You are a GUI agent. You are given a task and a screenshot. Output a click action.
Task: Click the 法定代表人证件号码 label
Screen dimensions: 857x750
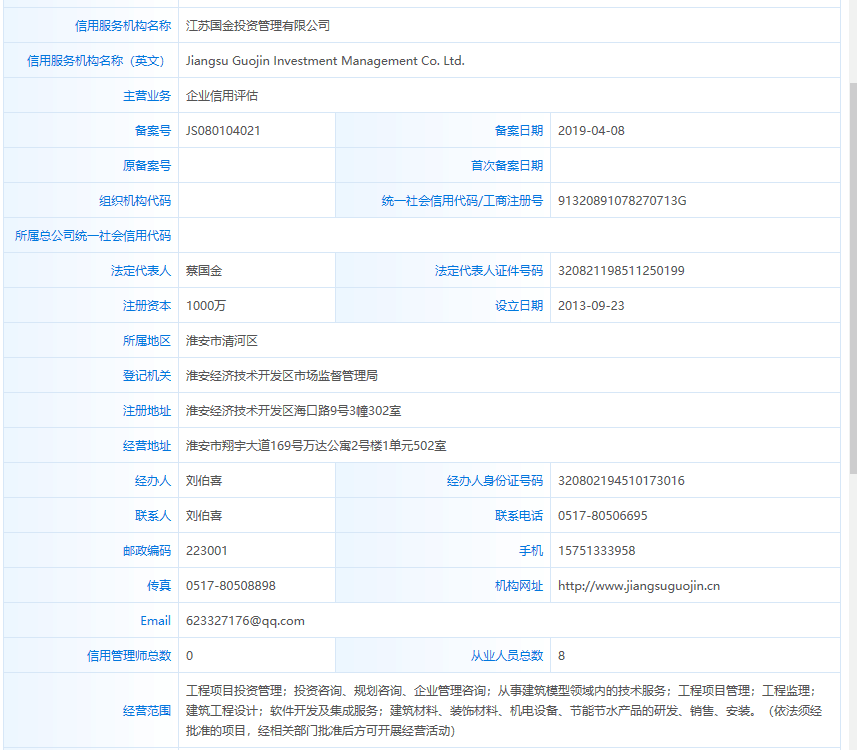coord(489,271)
